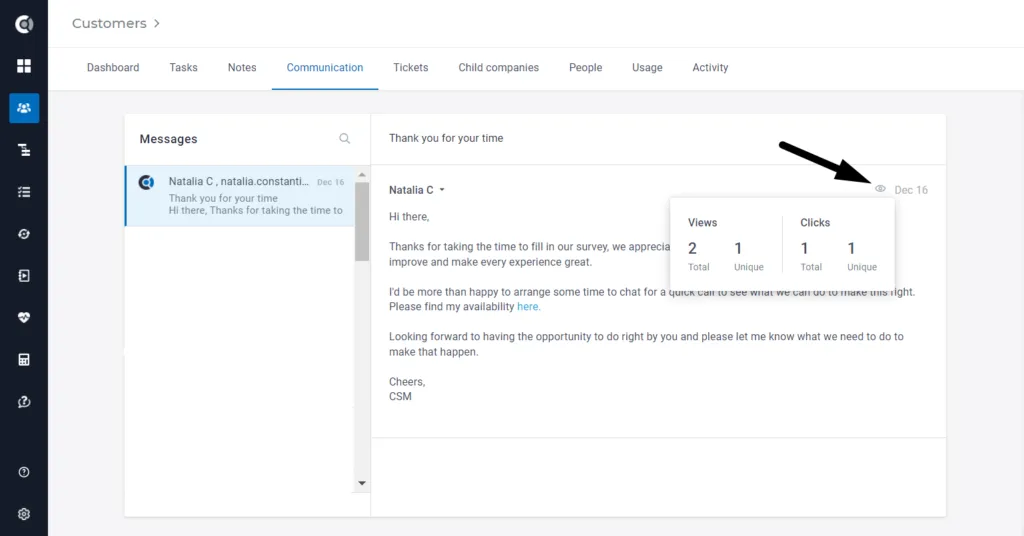
Task: Click the message list scroll down arrow
Action: pyautogui.click(x=362, y=483)
